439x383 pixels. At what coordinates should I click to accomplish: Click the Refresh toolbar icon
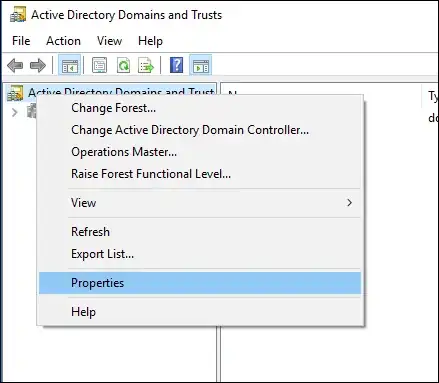[123, 65]
